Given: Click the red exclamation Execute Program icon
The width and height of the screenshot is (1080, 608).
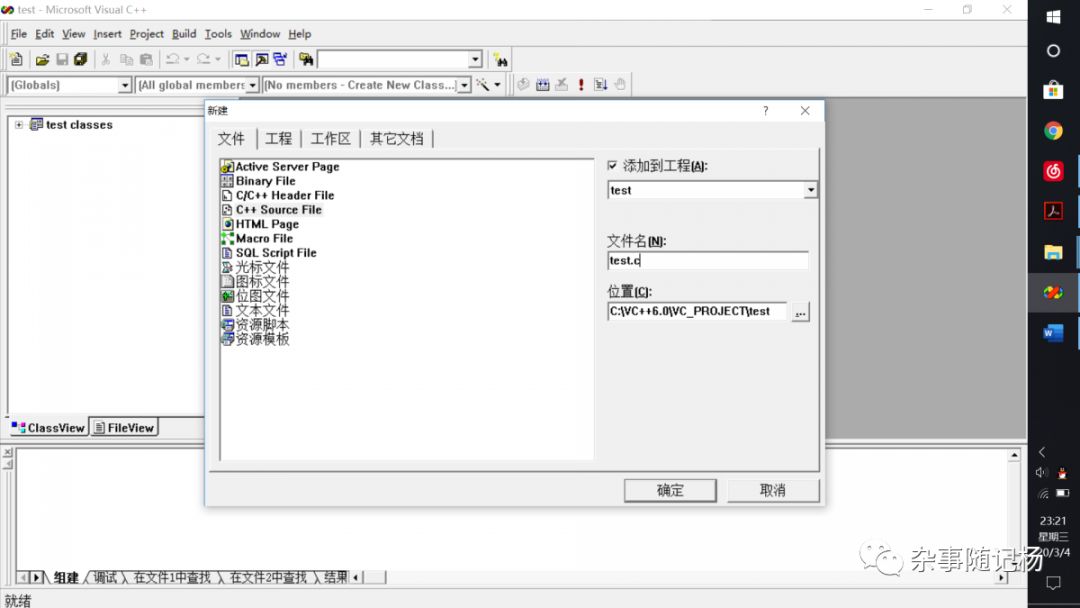Looking at the screenshot, I should (x=581, y=84).
